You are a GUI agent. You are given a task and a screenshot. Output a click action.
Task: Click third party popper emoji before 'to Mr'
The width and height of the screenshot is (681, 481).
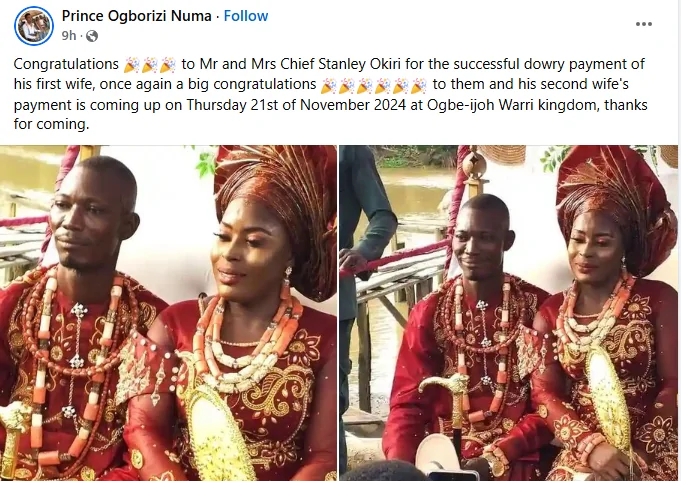(x=168, y=65)
